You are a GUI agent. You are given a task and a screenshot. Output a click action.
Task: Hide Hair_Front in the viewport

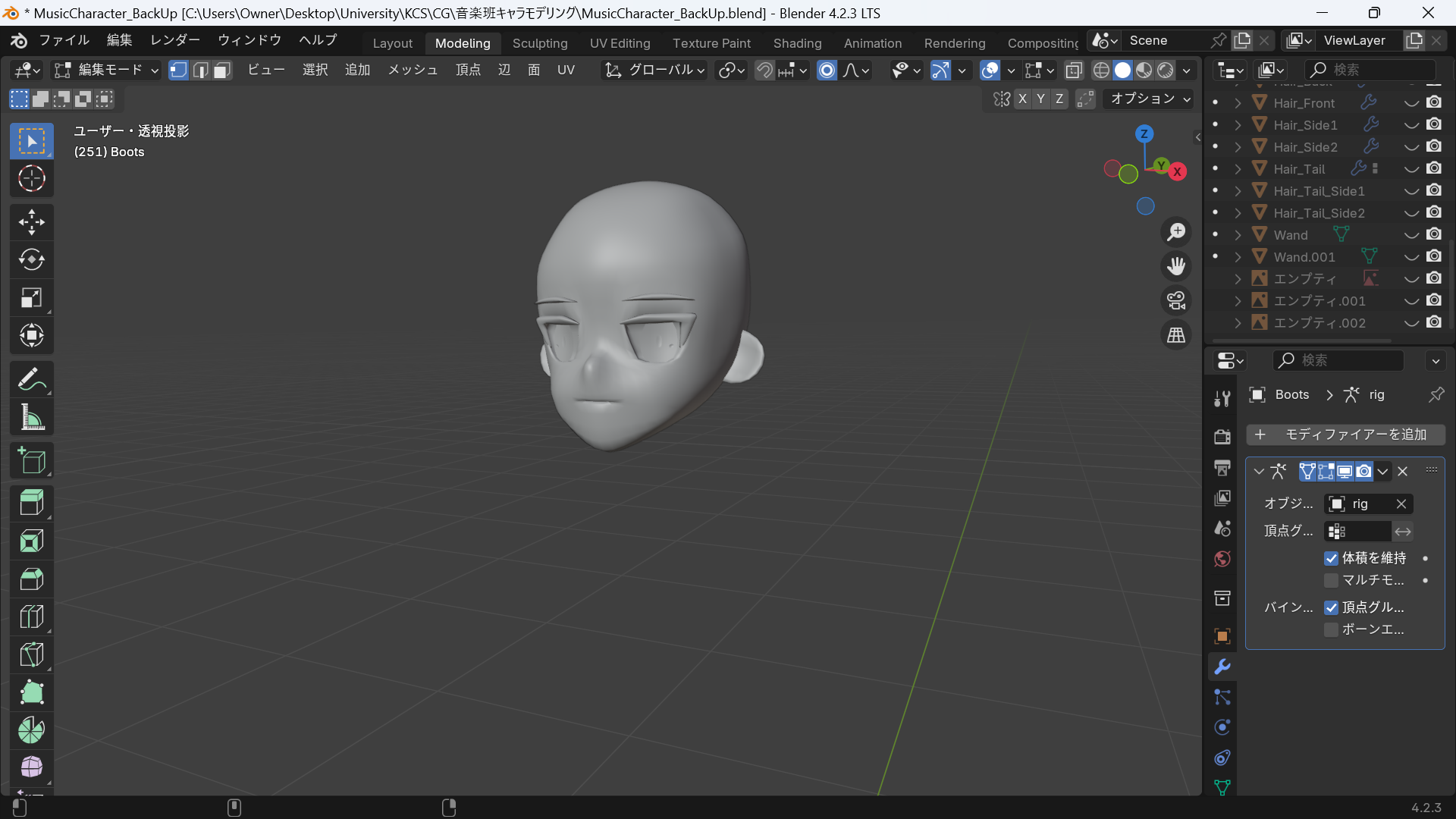click(x=1410, y=102)
